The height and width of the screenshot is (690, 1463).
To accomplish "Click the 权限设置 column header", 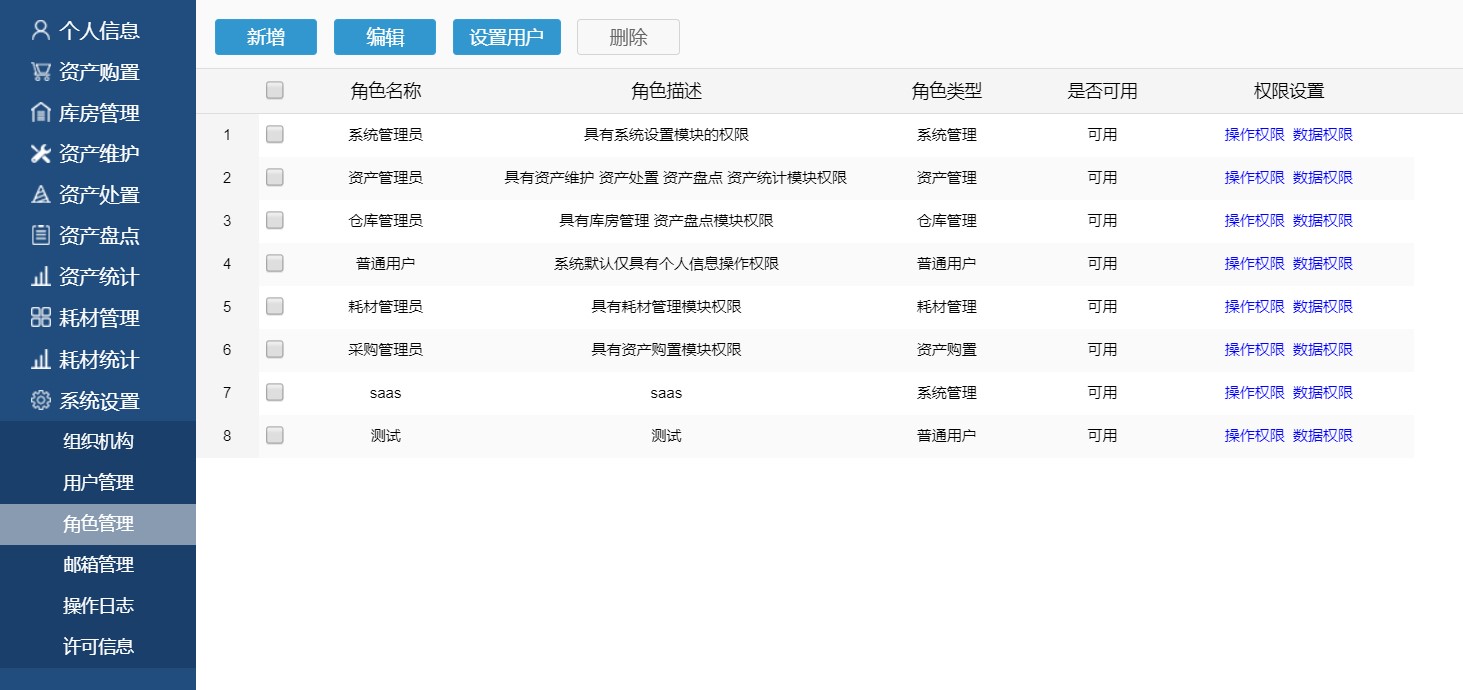I will coord(1289,91).
